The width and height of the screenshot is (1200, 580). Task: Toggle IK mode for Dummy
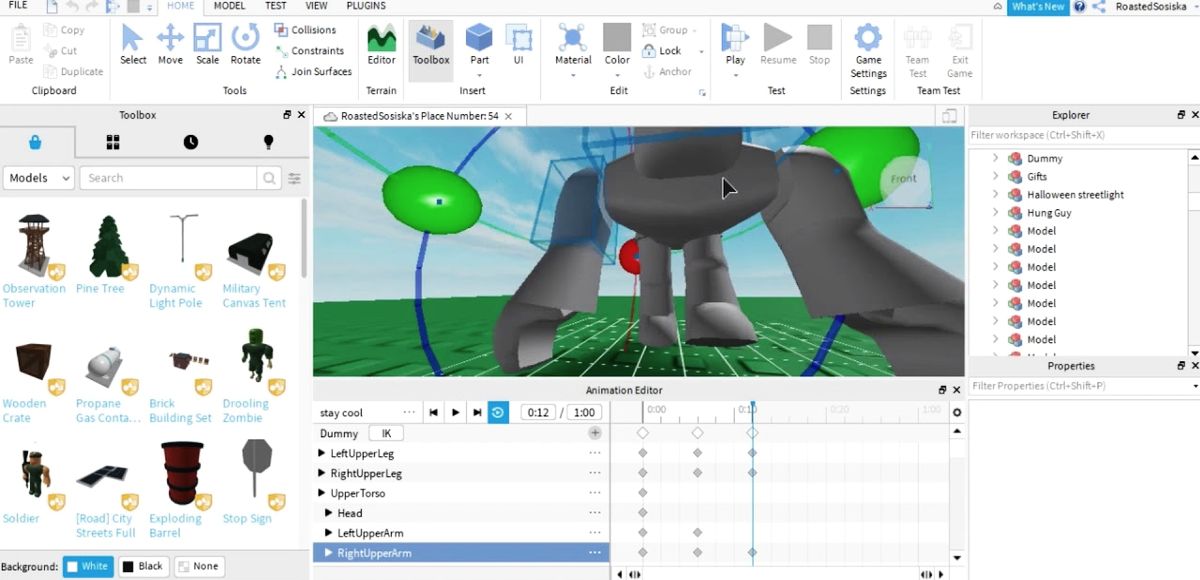click(x=385, y=434)
